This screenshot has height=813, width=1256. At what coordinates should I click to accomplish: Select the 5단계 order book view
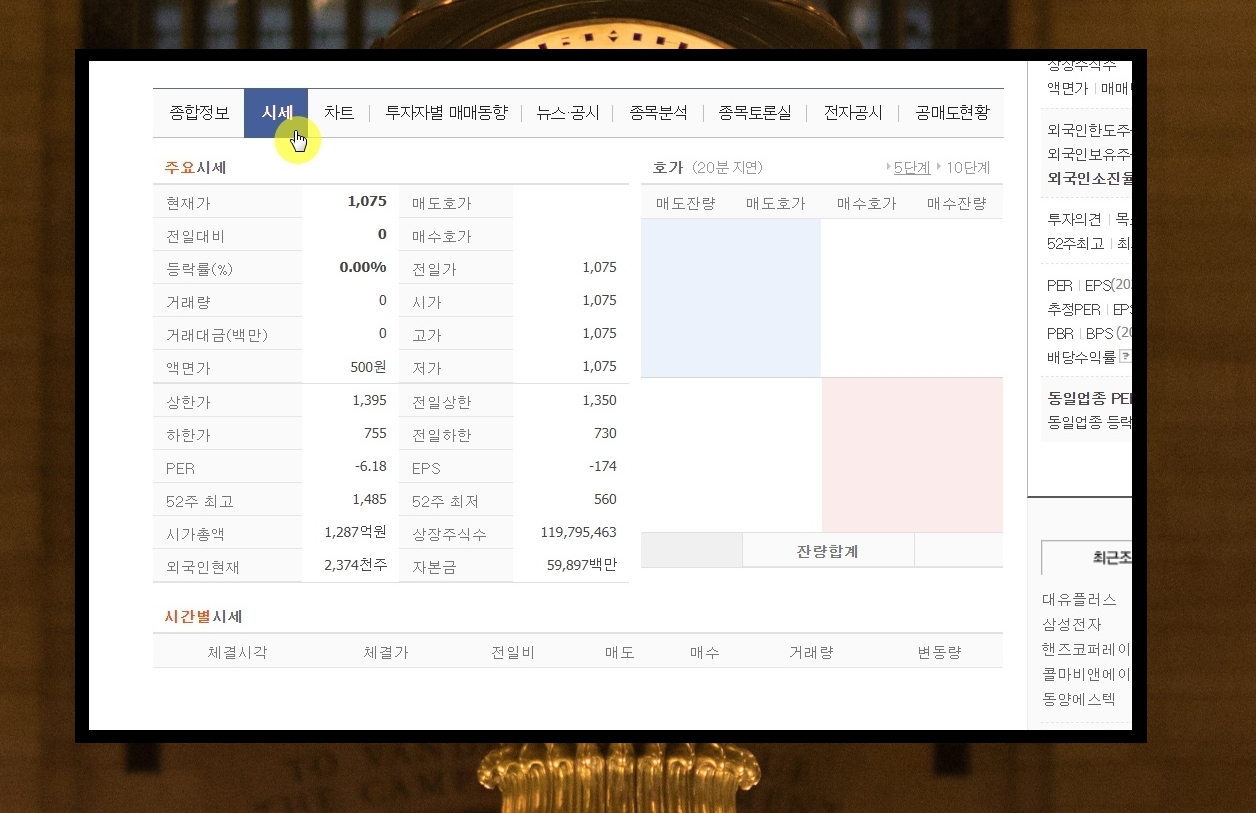tap(912, 167)
